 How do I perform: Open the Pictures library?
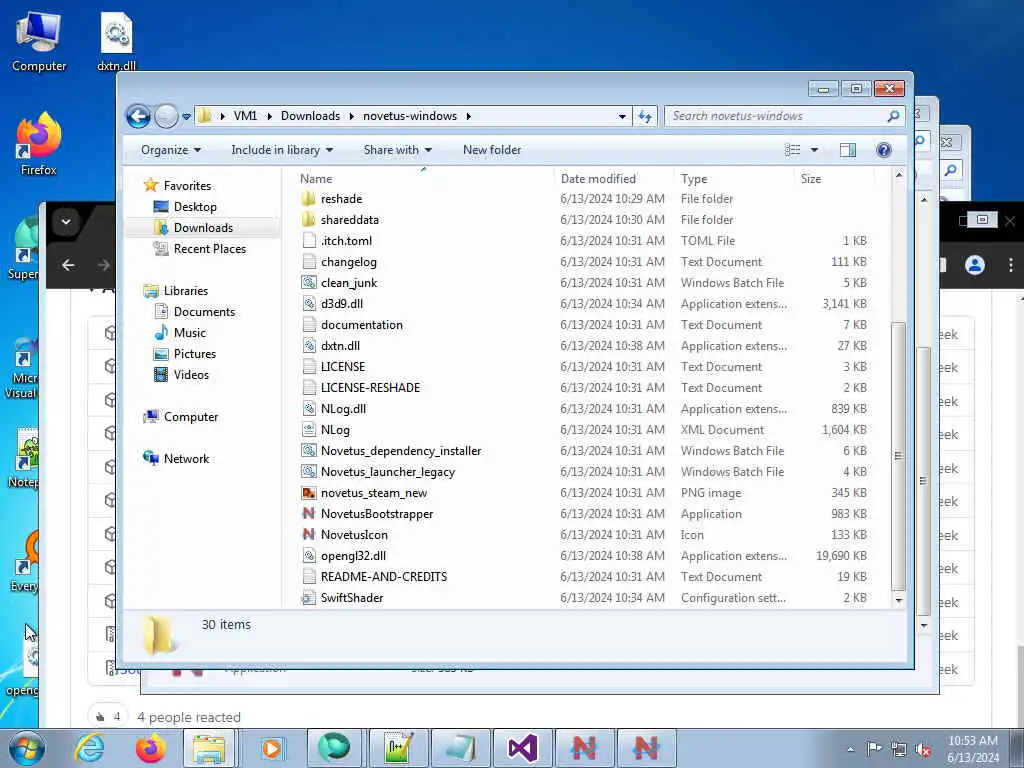pyautogui.click(x=194, y=354)
